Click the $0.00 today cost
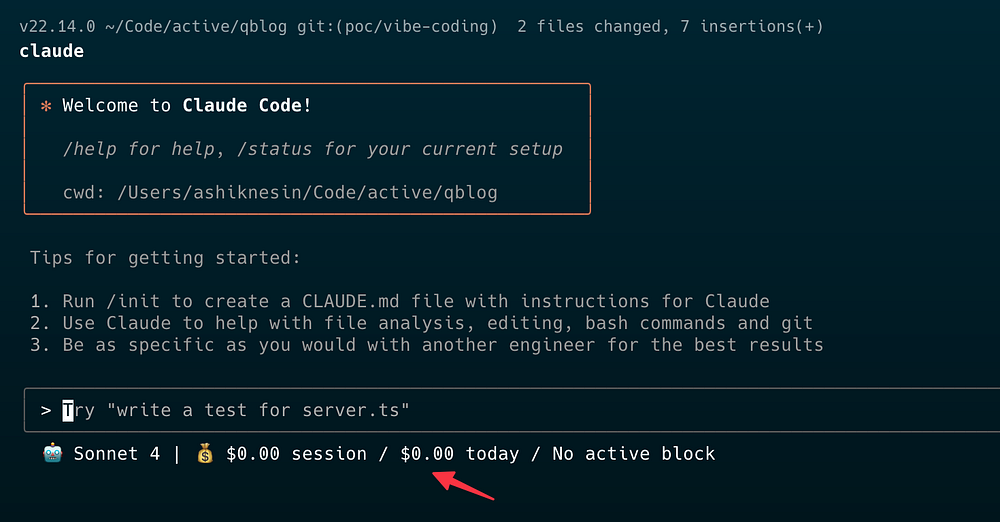 [x=427, y=453]
